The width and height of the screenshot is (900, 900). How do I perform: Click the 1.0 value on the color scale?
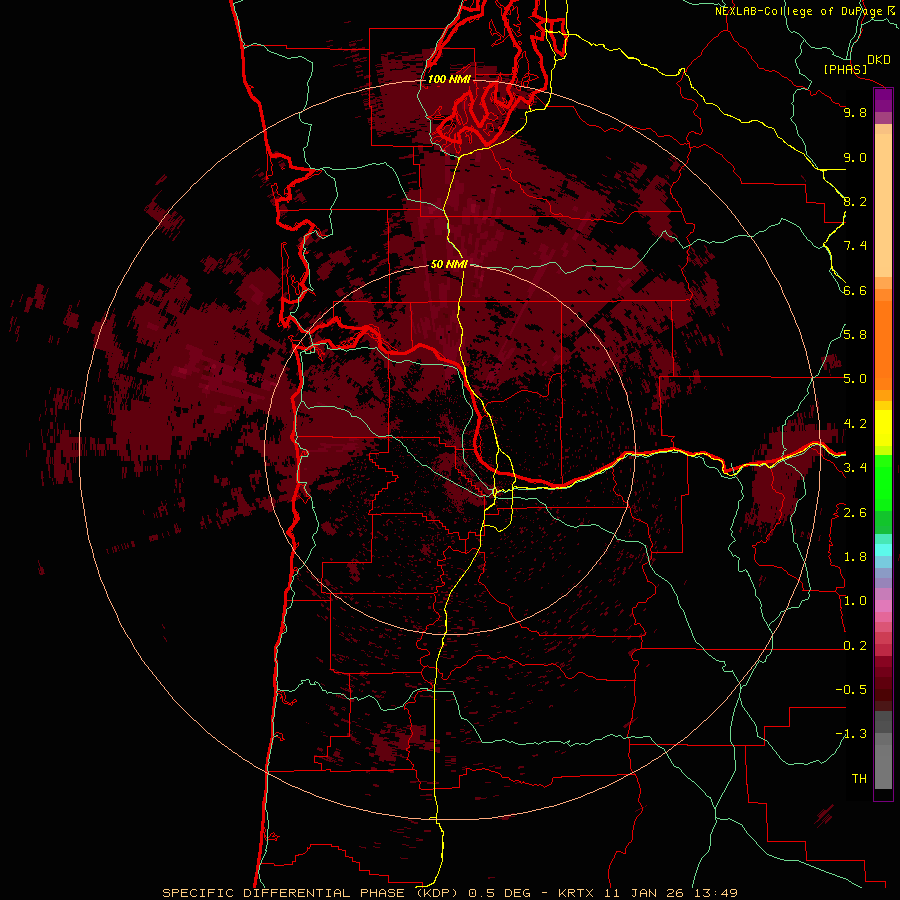(x=855, y=601)
